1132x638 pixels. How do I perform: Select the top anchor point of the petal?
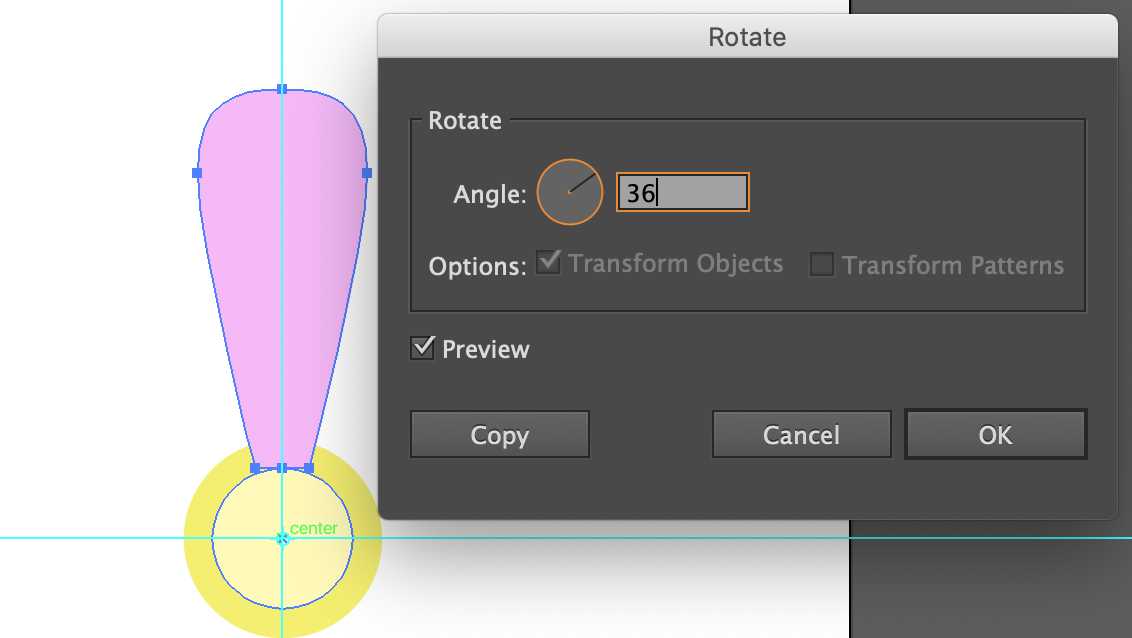282,89
